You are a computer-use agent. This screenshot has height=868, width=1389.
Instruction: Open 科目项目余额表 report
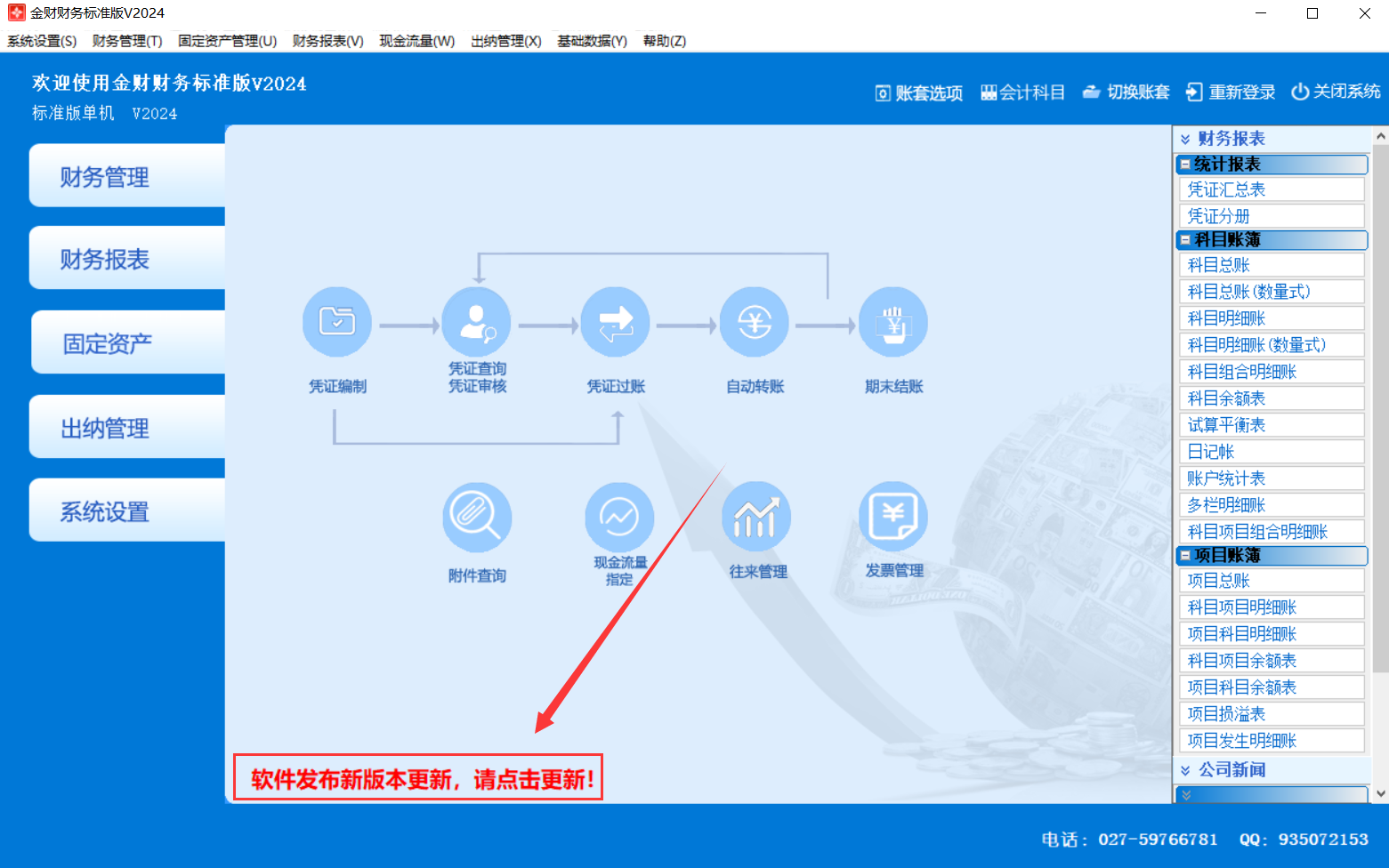1272,661
